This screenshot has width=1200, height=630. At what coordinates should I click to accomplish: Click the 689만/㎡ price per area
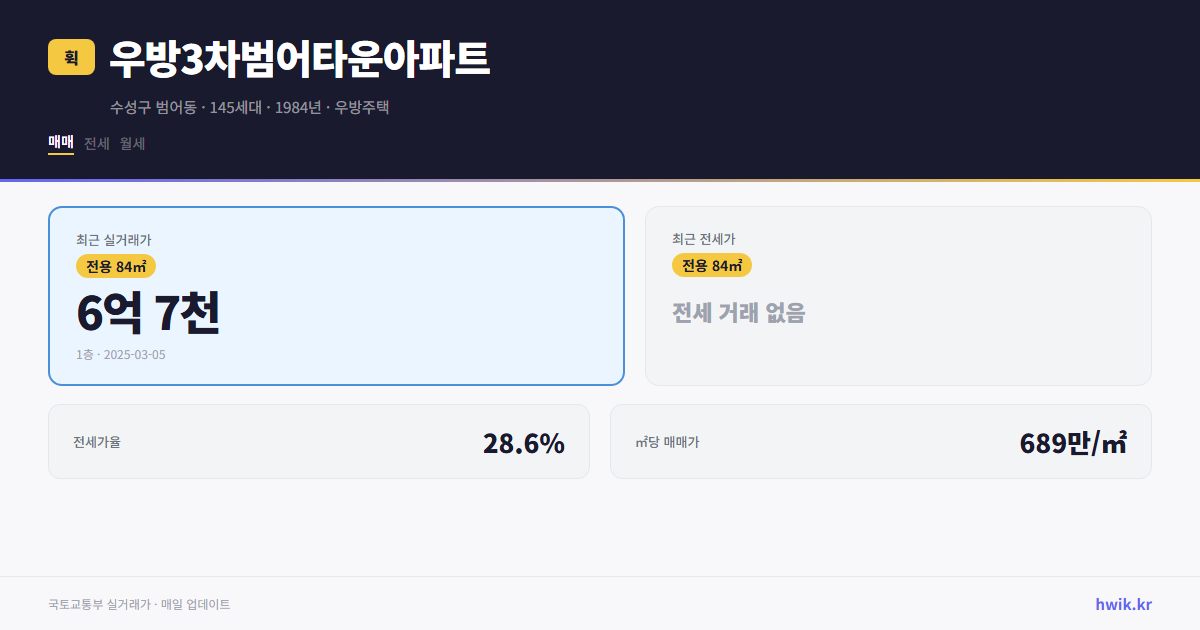[x=1073, y=440]
